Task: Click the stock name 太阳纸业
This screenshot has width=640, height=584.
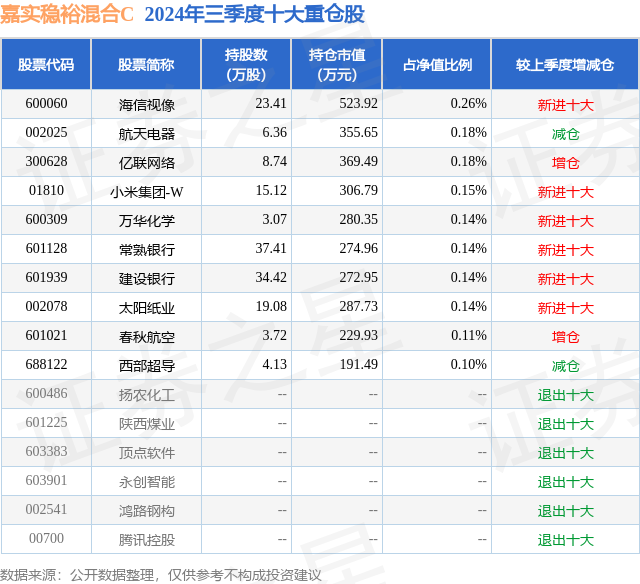Action: [147, 308]
